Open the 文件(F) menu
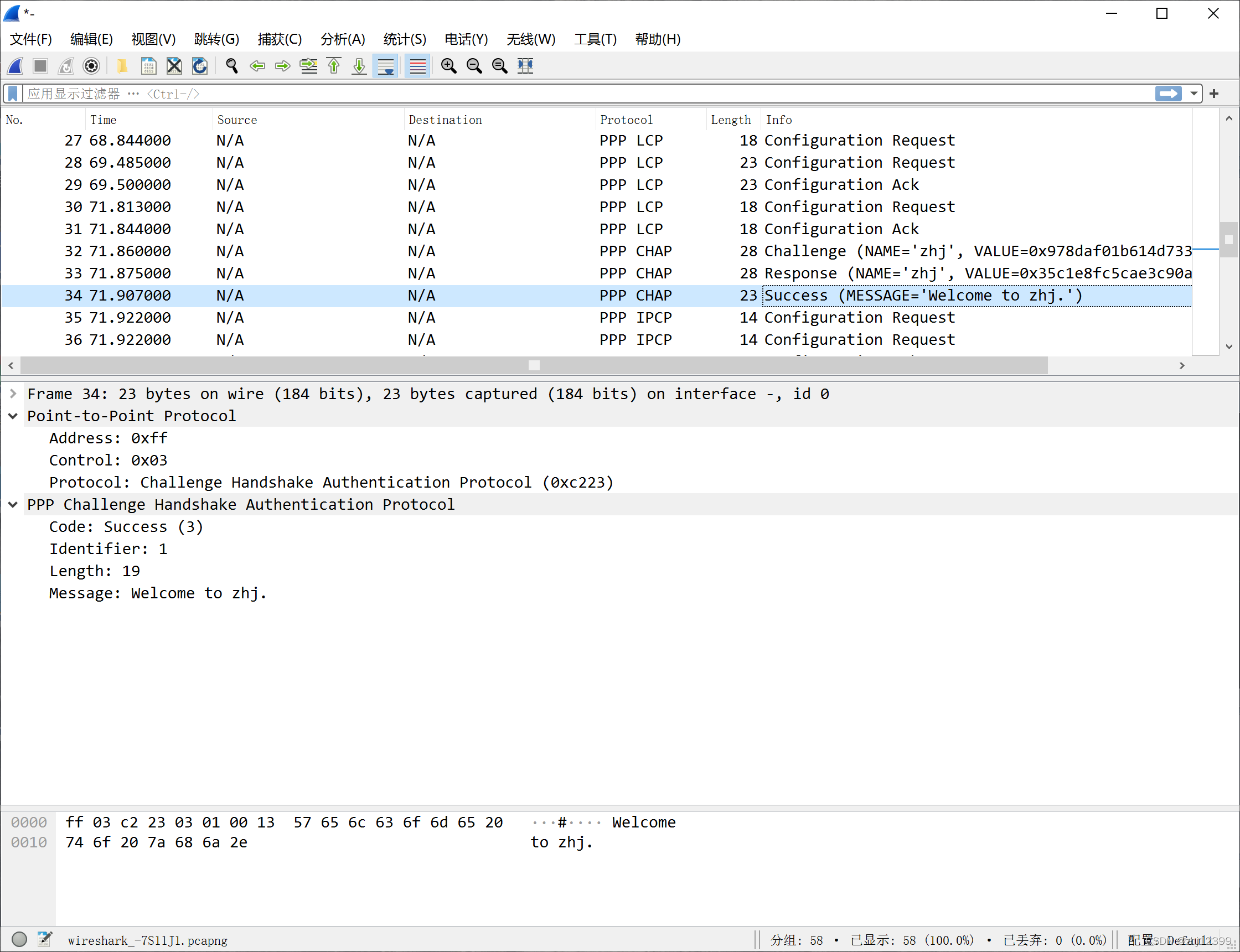Screen dimensions: 1240x952 [x=31, y=39]
